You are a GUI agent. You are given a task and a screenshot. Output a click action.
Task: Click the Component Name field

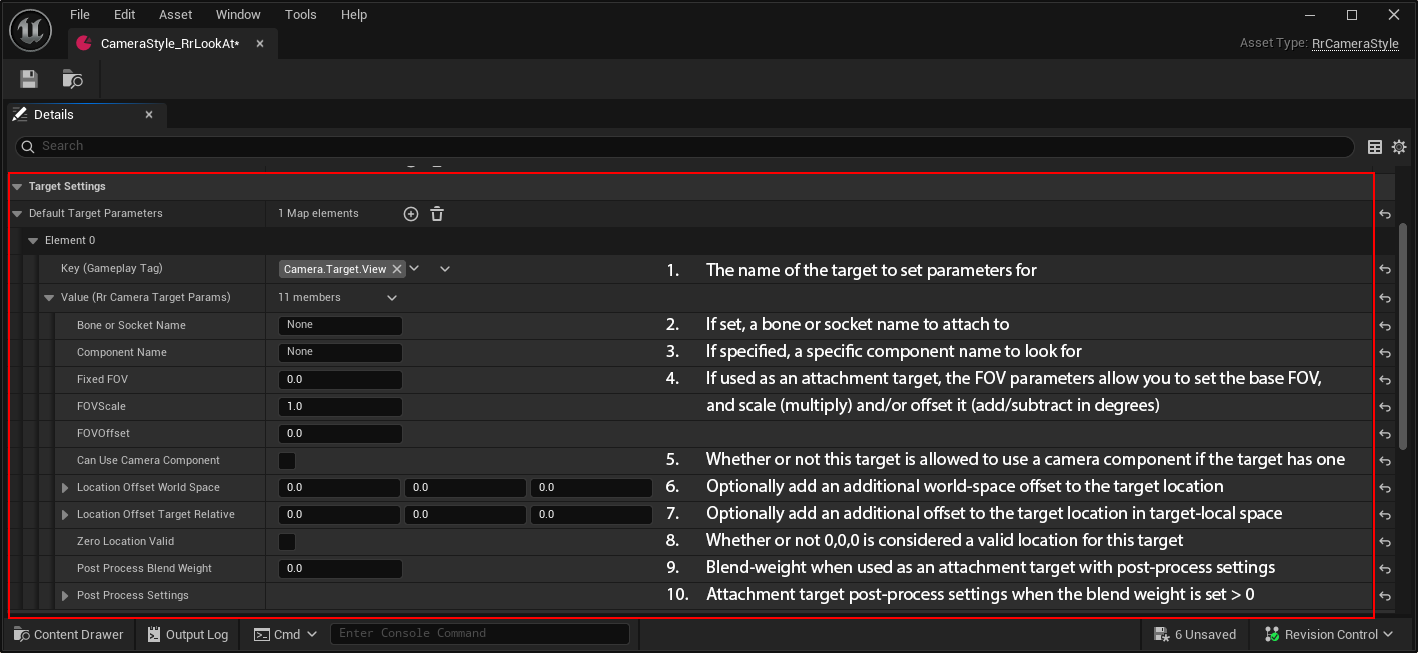click(x=340, y=353)
